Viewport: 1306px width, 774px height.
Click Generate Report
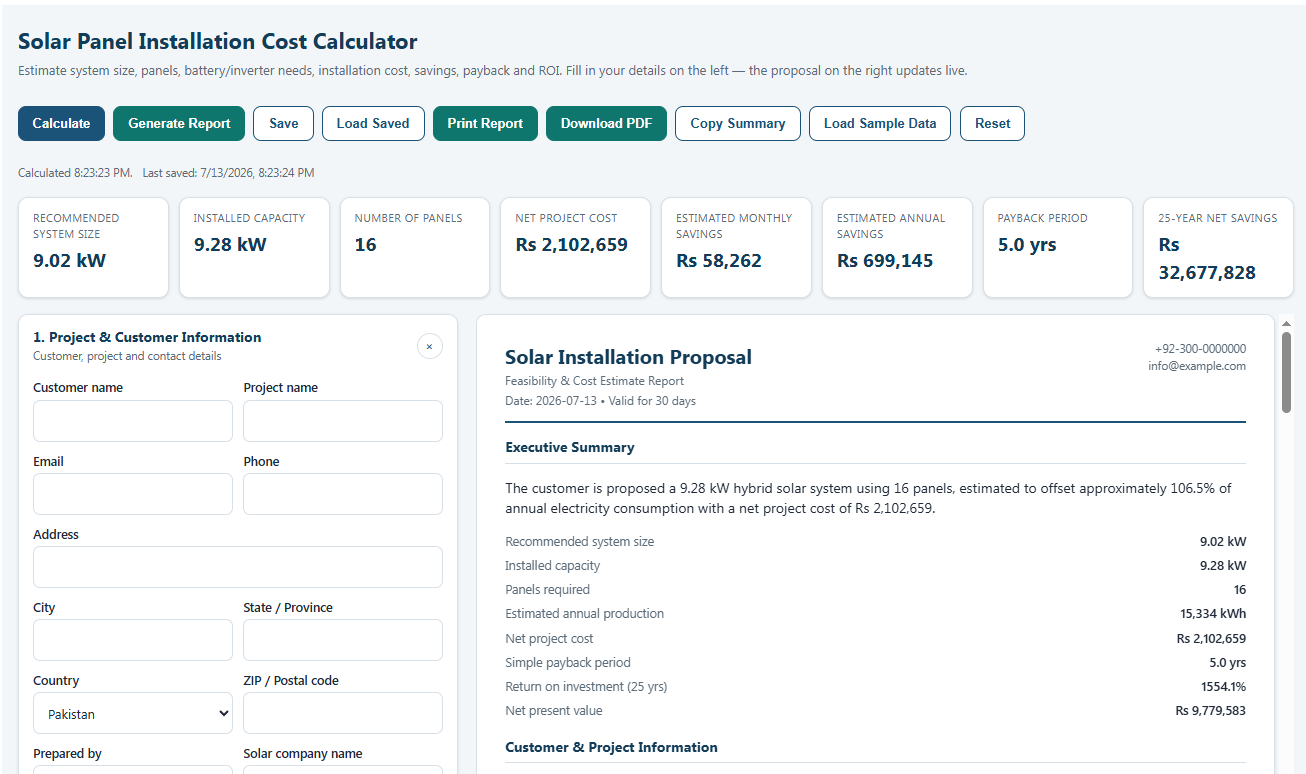(x=179, y=123)
